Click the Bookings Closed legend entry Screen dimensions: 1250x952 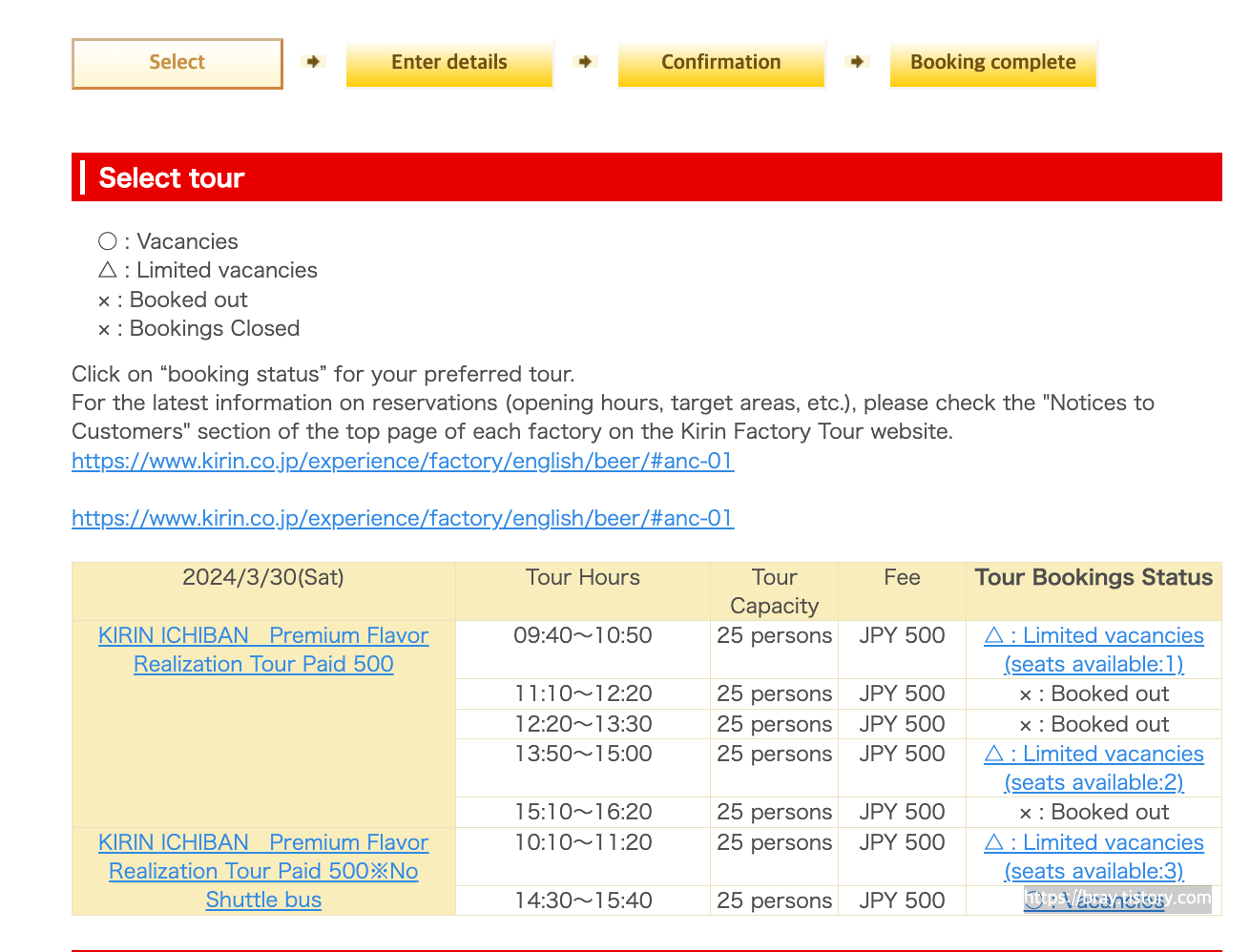point(198,328)
